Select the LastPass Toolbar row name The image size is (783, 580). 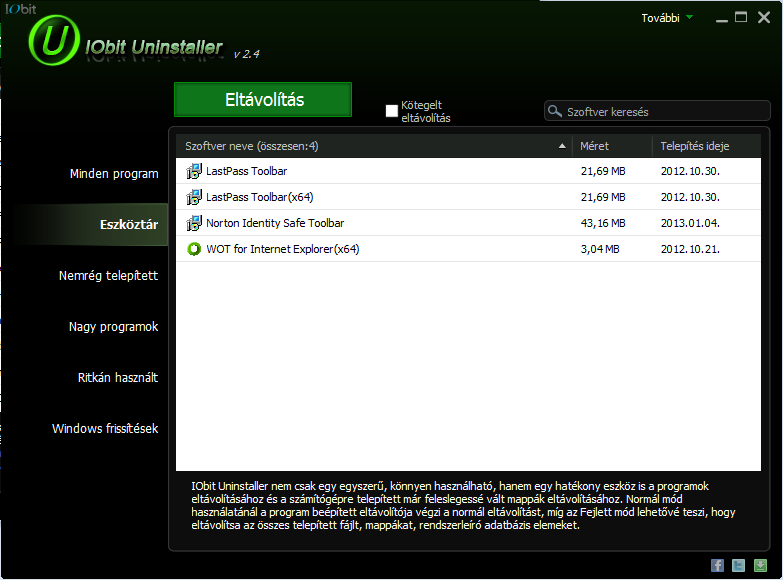click(247, 171)
